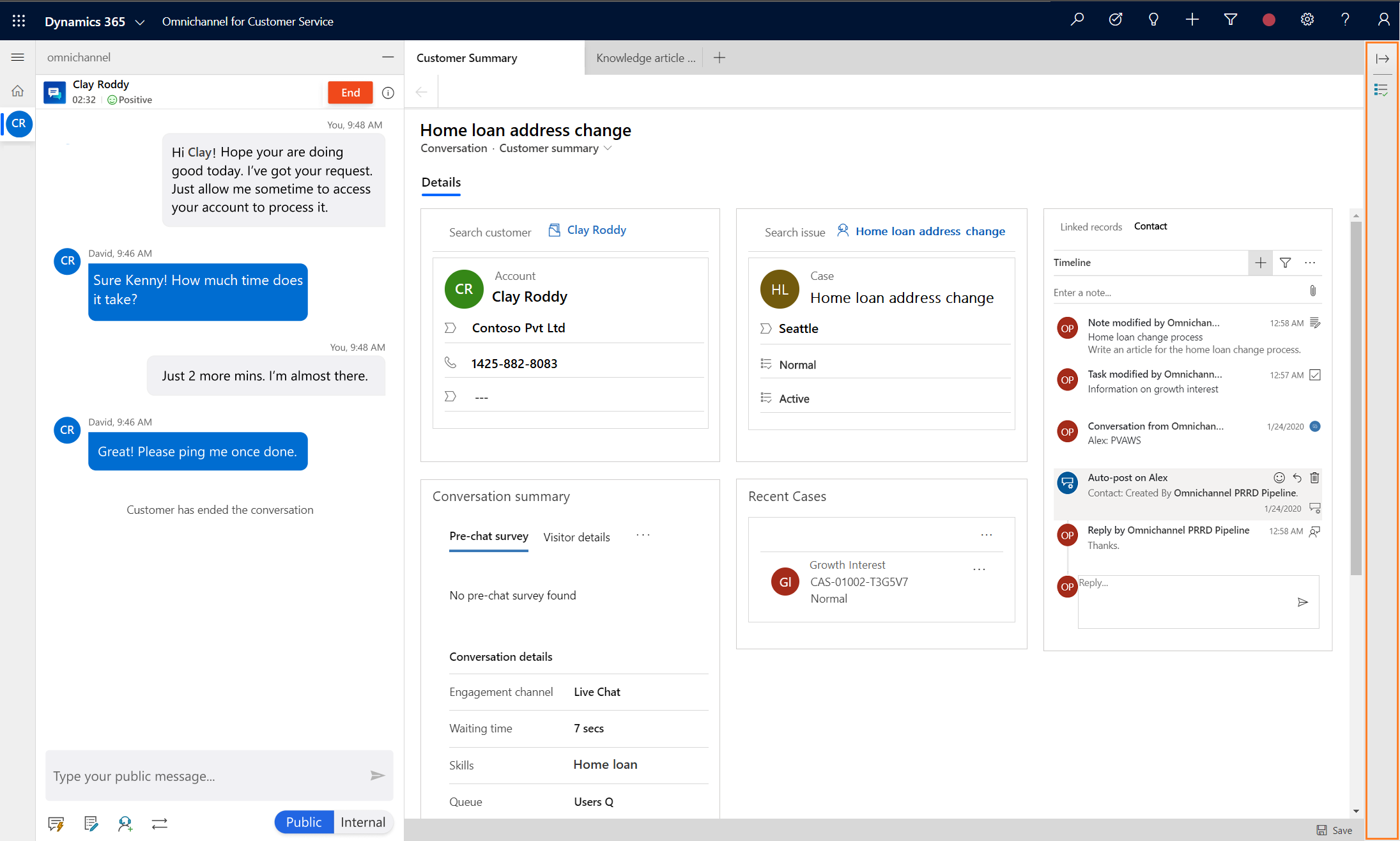Open the timeline filter icon
The image size is (1400, 841).
(1285, 263)
